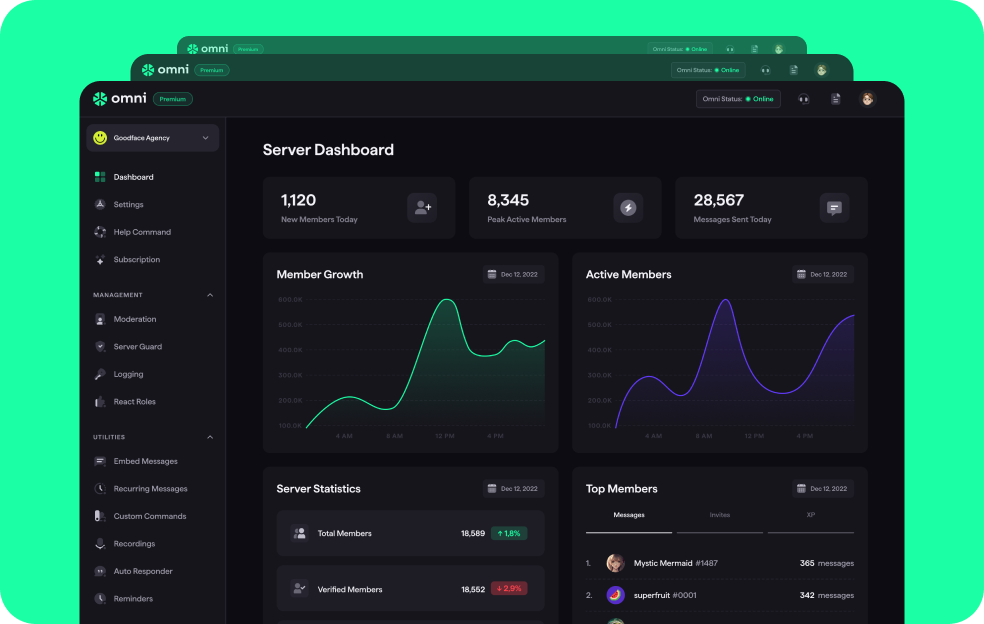The height and width of the screenshot is (624, 984).
Task: Click the 8,345 peak active value
Action: (x=508, y=200)
